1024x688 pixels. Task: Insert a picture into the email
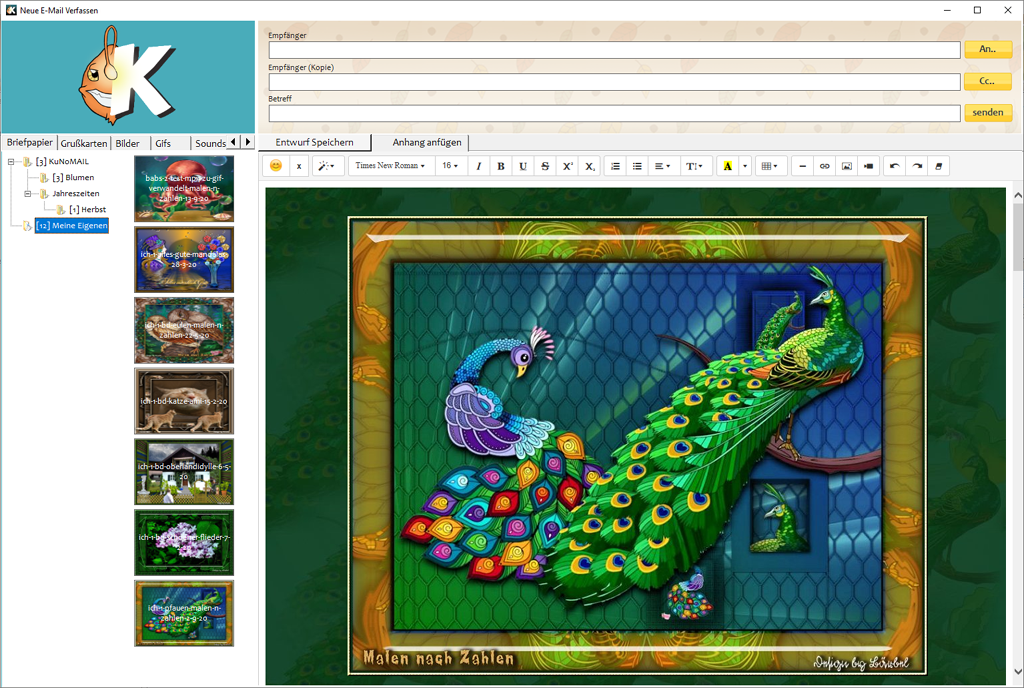(847, 166)
